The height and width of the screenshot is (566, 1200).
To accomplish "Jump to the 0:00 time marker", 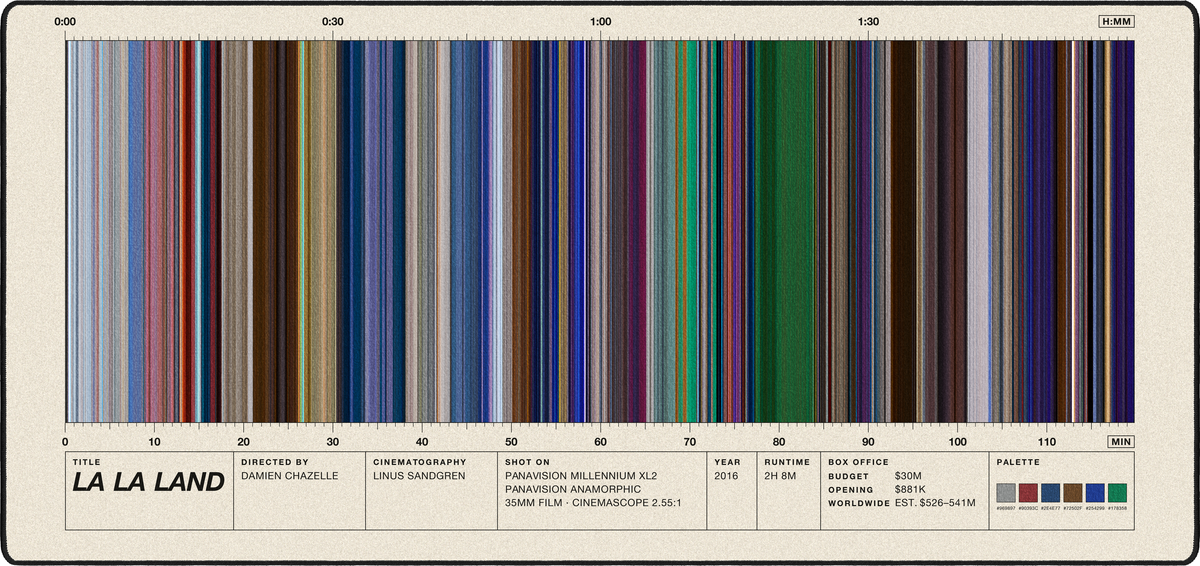I will click(66, 21).
